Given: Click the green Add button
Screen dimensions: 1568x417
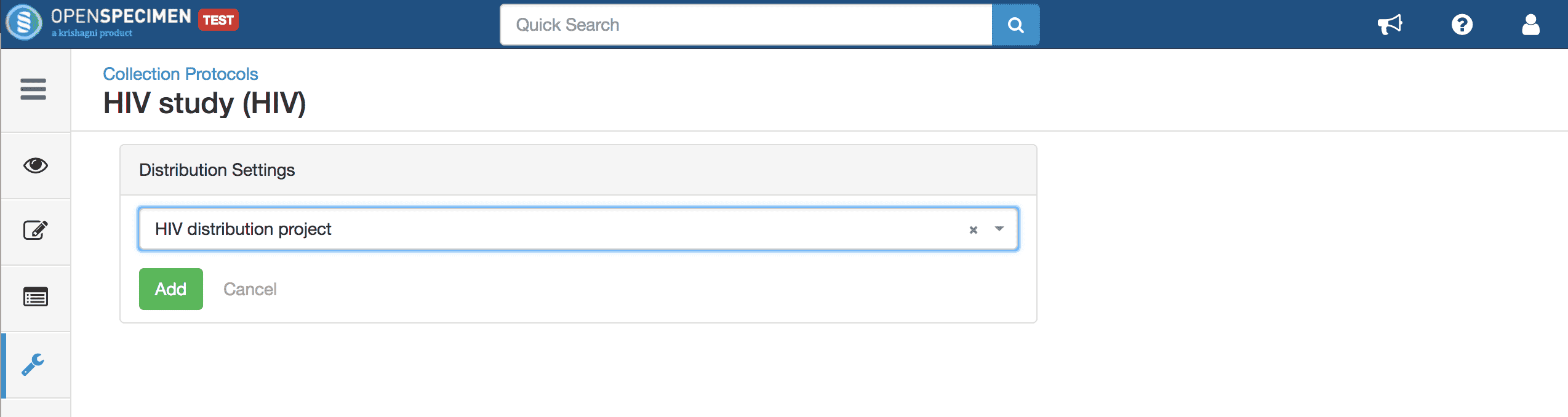Looking at the screenshot, I should [171, 289].
